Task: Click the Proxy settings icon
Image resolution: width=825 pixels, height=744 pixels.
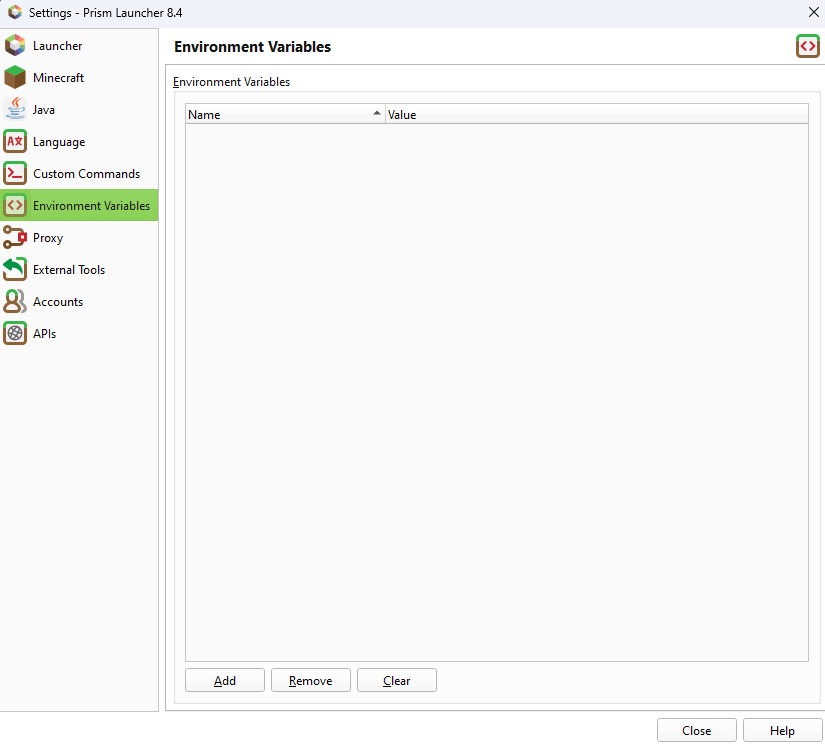Action: click(x=16, y=237)
